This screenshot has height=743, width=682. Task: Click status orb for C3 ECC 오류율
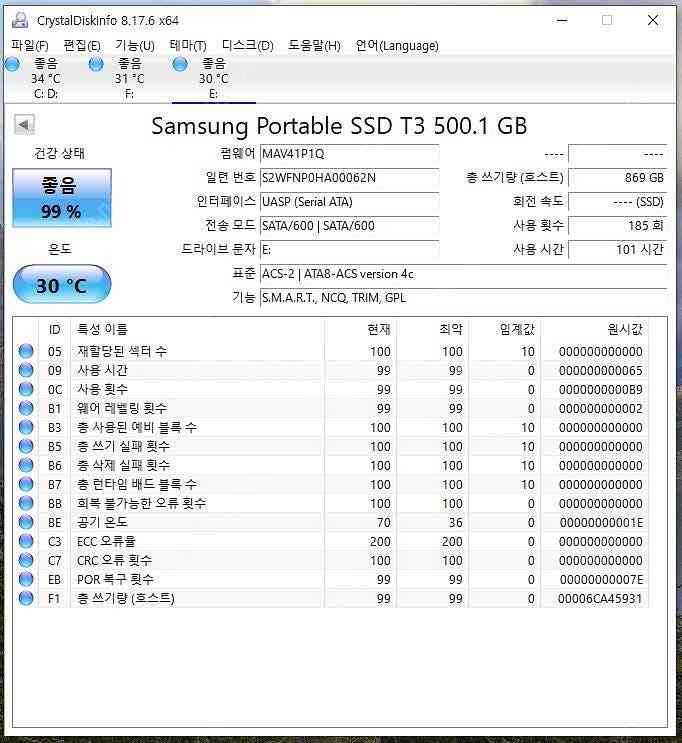(26, 541)
